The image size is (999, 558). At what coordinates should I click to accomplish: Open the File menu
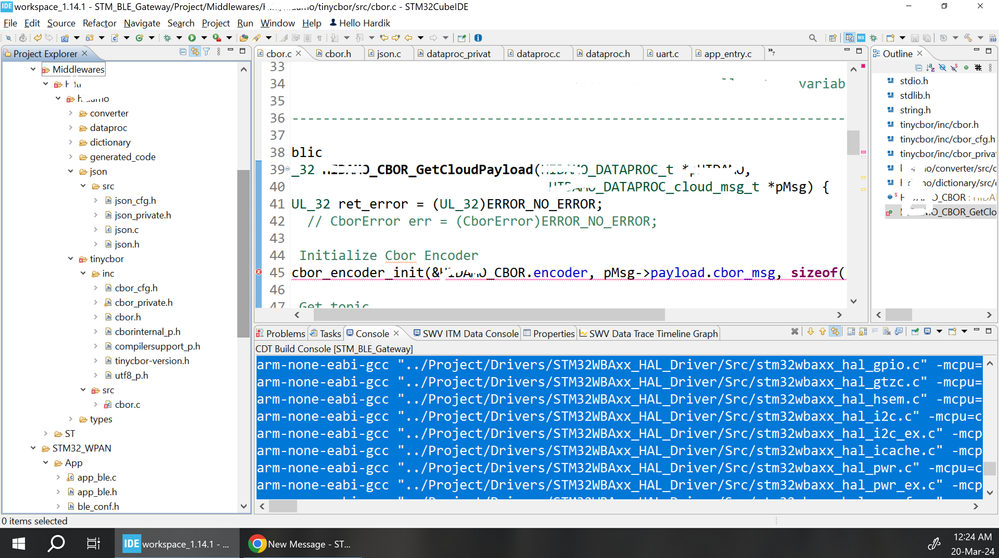10,23
